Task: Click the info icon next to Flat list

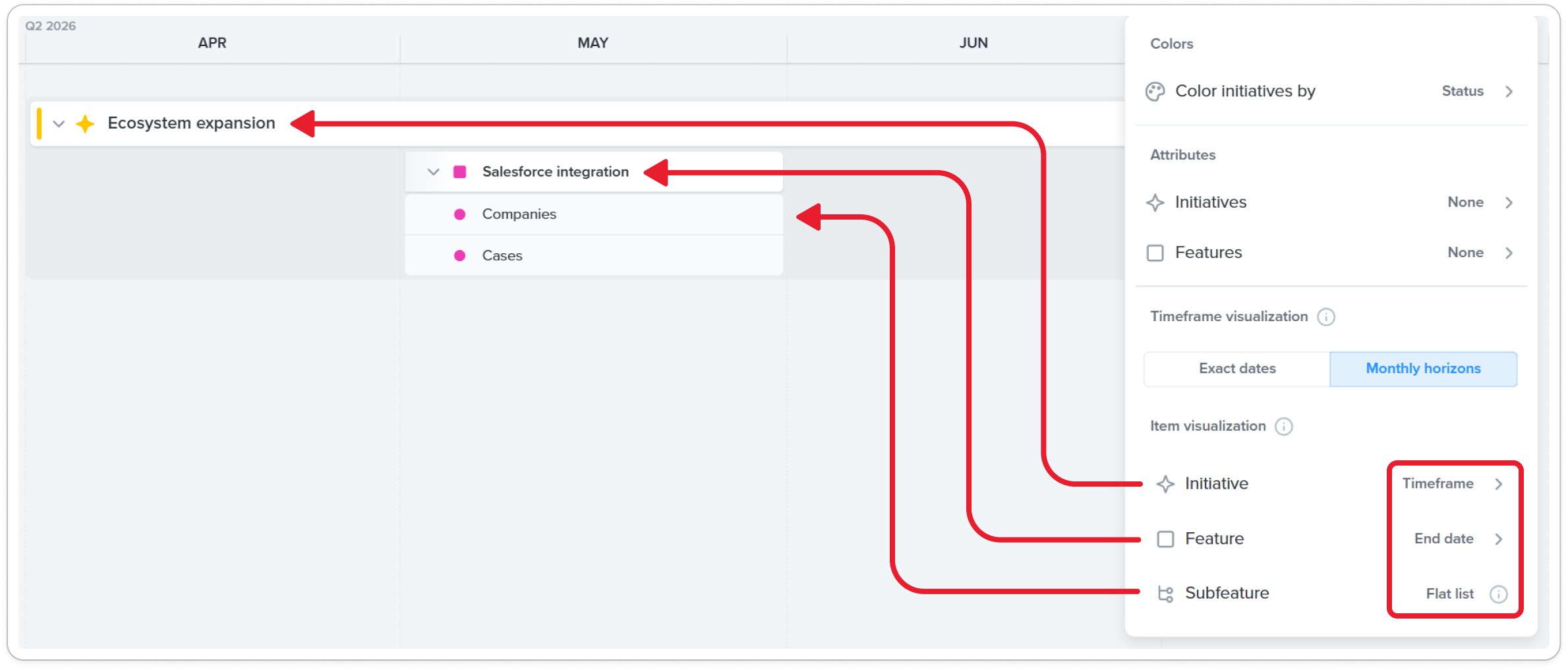Action: (1498, 594)
